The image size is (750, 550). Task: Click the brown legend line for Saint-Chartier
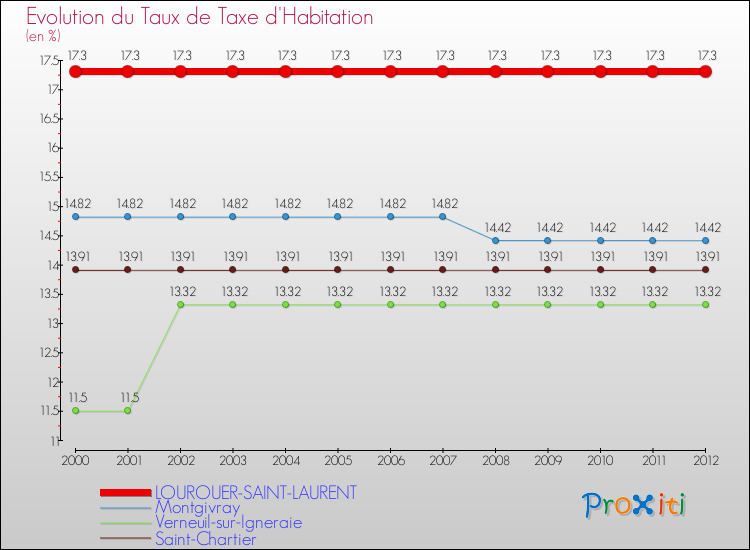[126, 539]
